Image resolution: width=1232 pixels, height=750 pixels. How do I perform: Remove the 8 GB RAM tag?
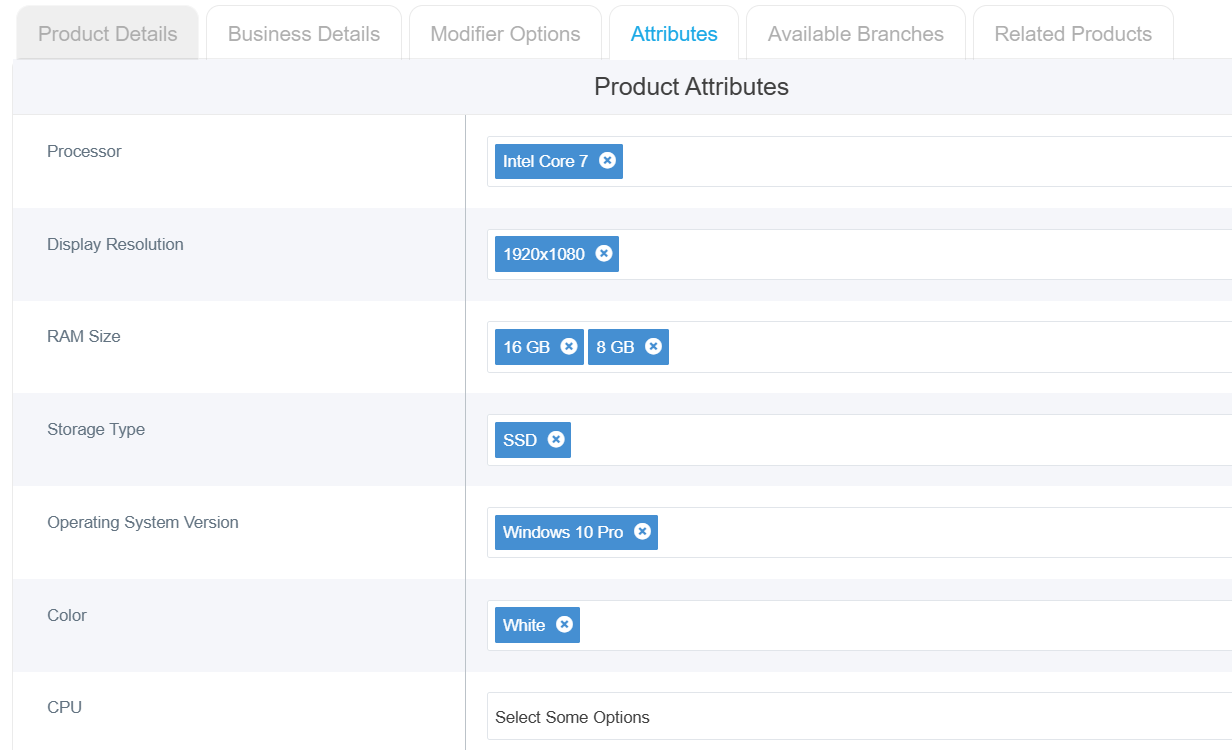(x=653, y=346)
